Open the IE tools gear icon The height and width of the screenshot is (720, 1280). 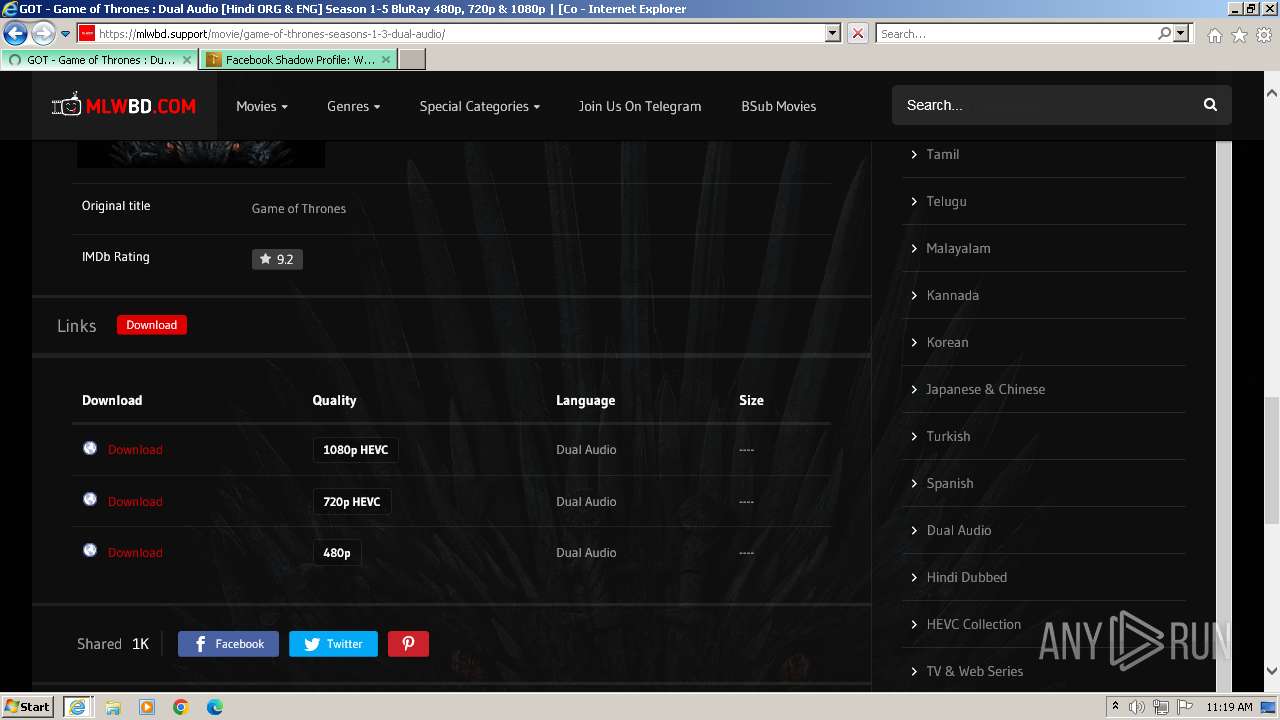coord(1264,35)
